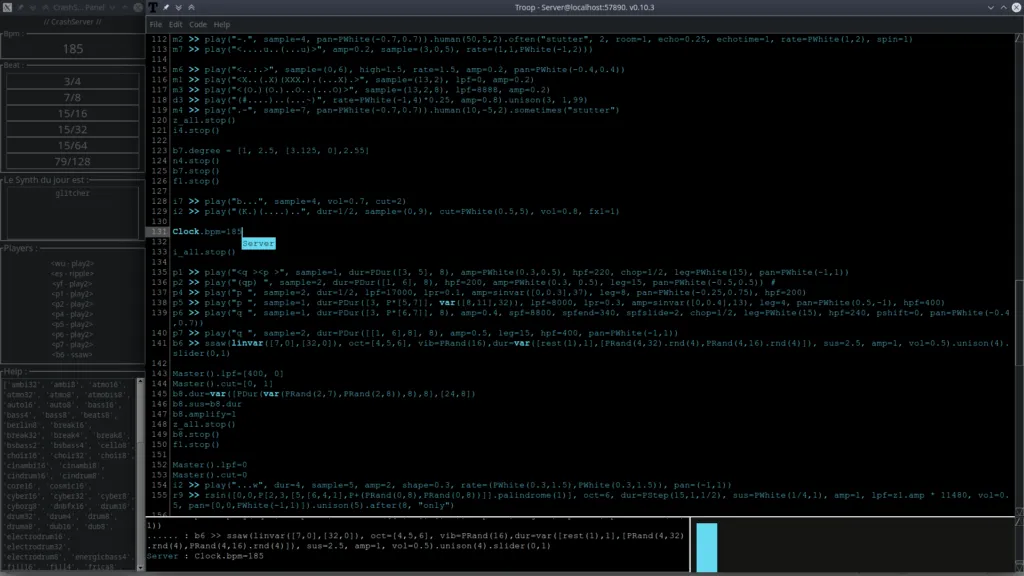This screenshot has width=1024, height=576.
Task: Click b8.amplify=1 on line 147
Action: [204, 414]
